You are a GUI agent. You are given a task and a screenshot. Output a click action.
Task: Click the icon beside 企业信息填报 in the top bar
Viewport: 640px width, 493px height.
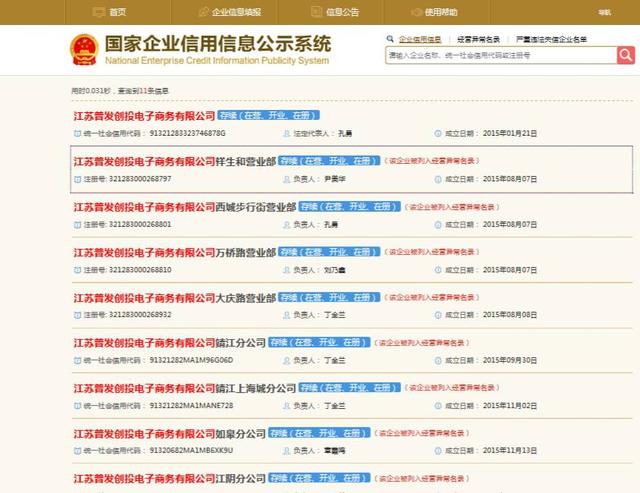pyautogui.click(x=203, y=12)
